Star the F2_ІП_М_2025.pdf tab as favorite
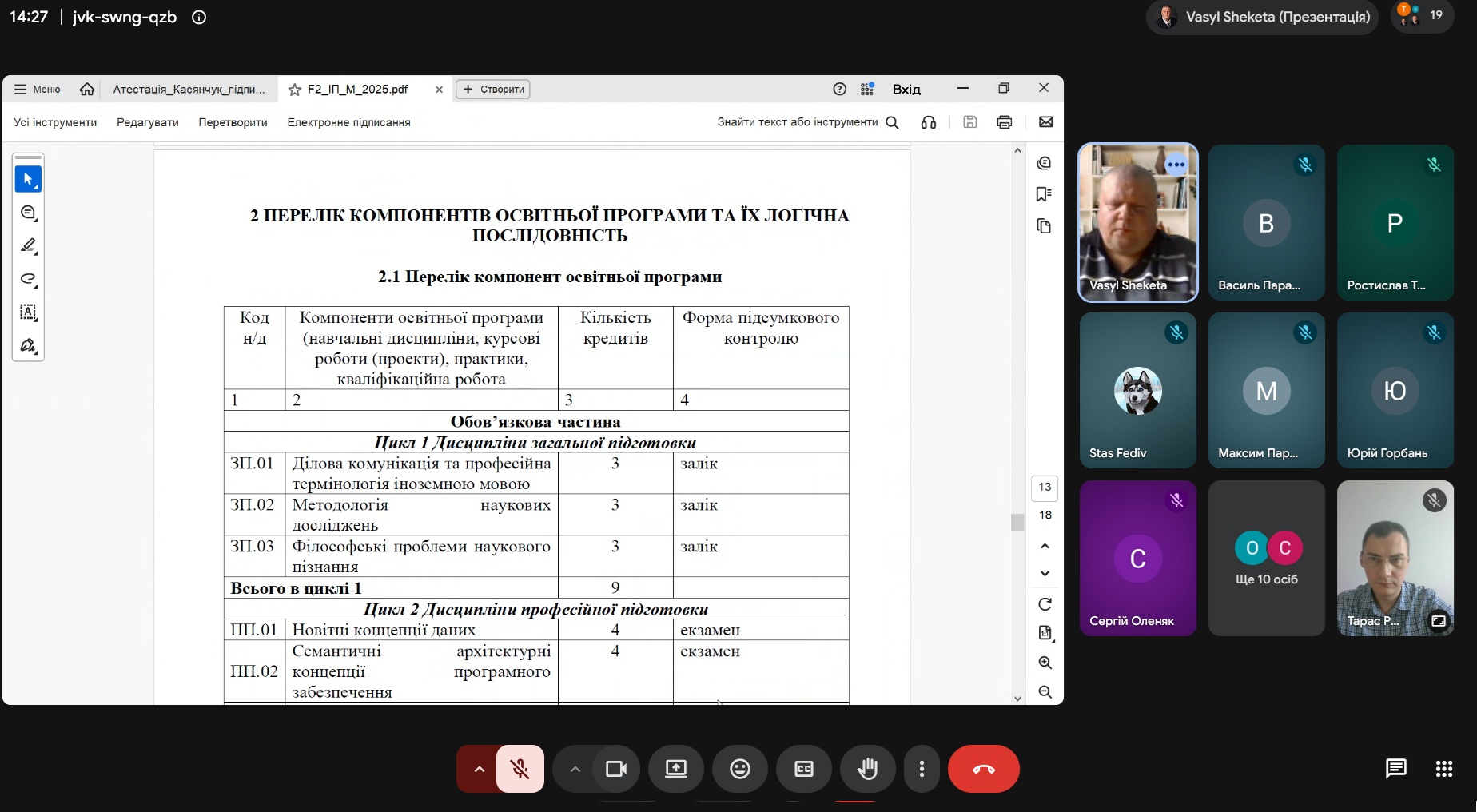The width and height of the screenshot is (1477, 812). 295,90
